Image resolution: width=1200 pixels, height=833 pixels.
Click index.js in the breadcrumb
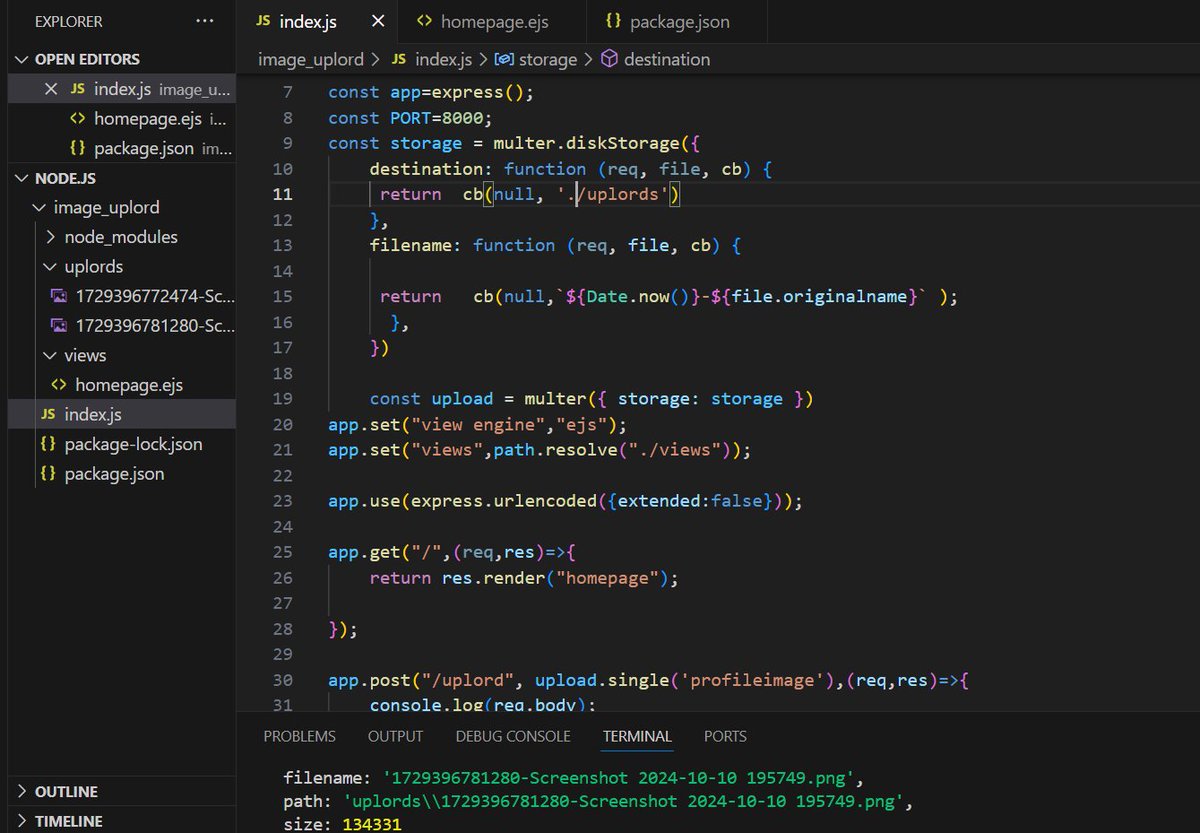click(x=443, y=60)
